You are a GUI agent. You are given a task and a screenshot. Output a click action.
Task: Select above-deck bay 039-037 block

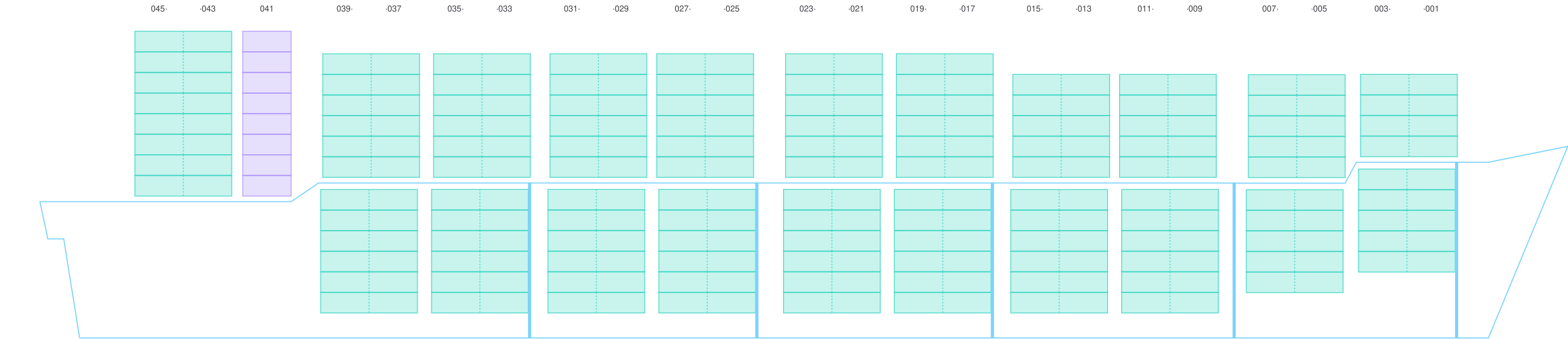371,115
